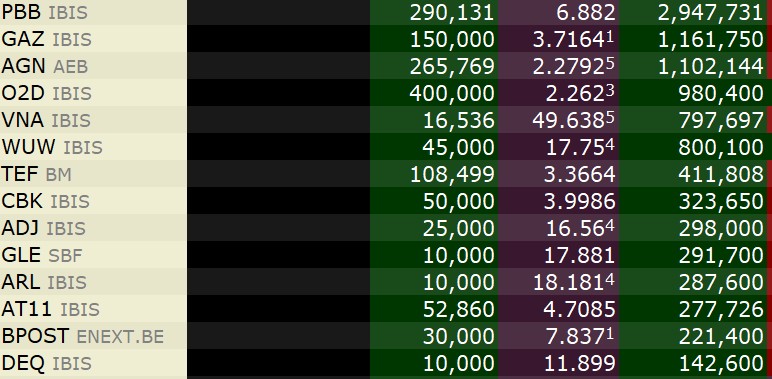Select the DEQ IBIS ticker
The image size is (772, 379).
point(47,364)
